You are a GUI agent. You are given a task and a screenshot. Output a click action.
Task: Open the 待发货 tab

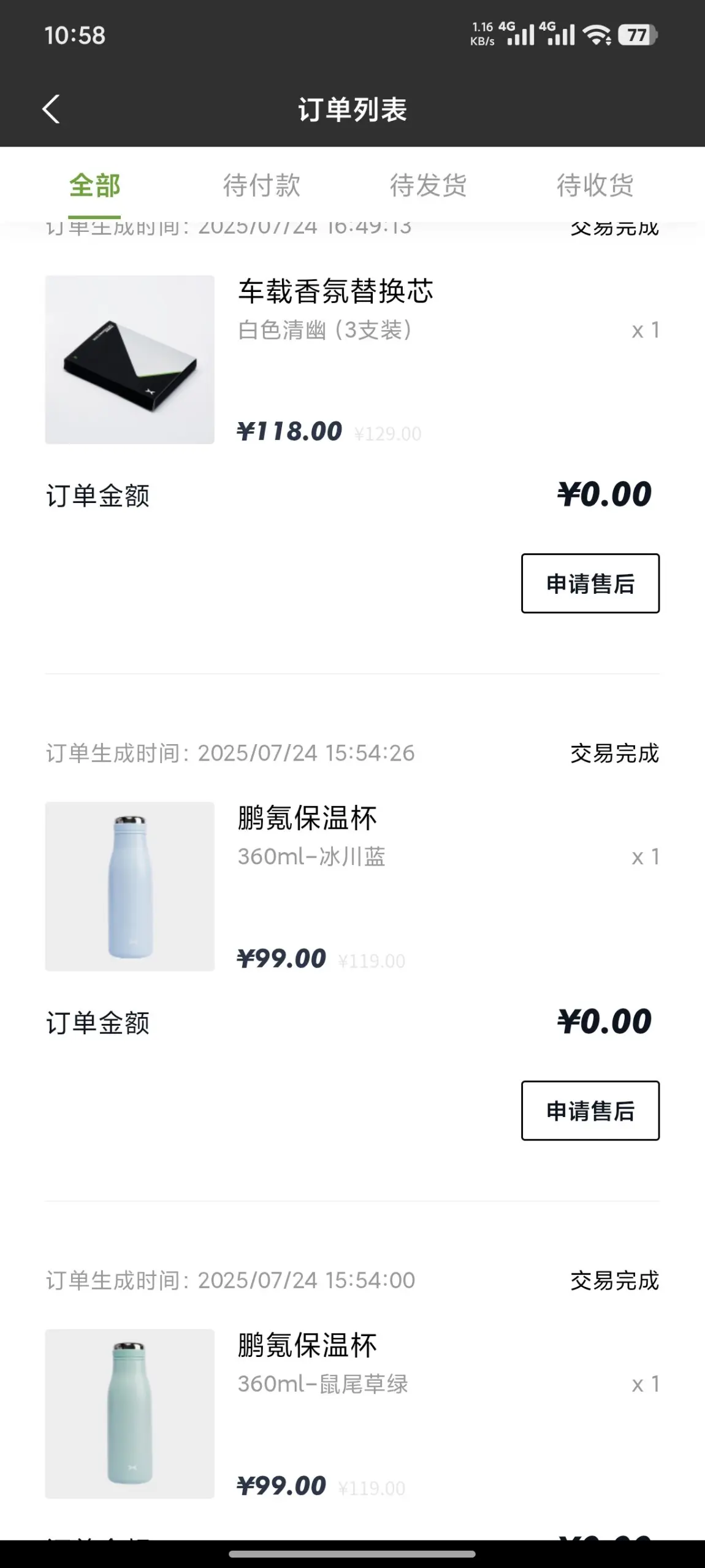[429, 185]
